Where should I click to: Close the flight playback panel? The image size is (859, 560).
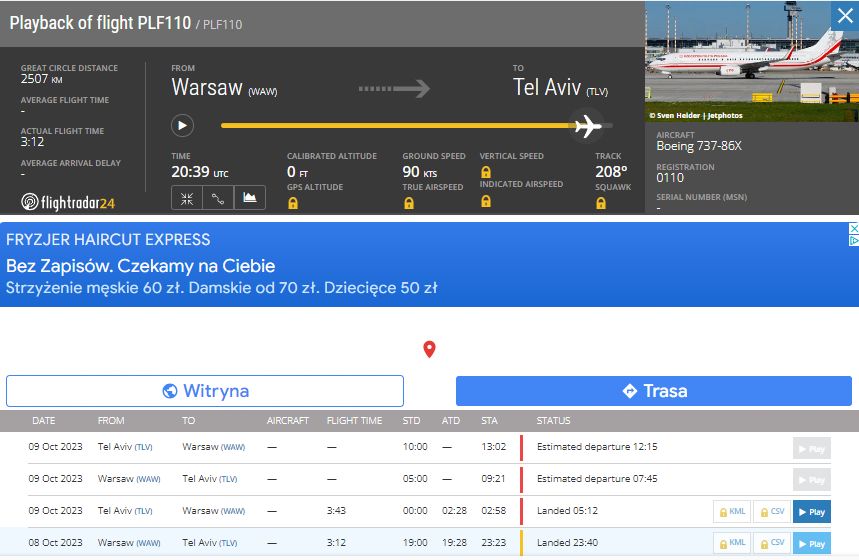845,15
